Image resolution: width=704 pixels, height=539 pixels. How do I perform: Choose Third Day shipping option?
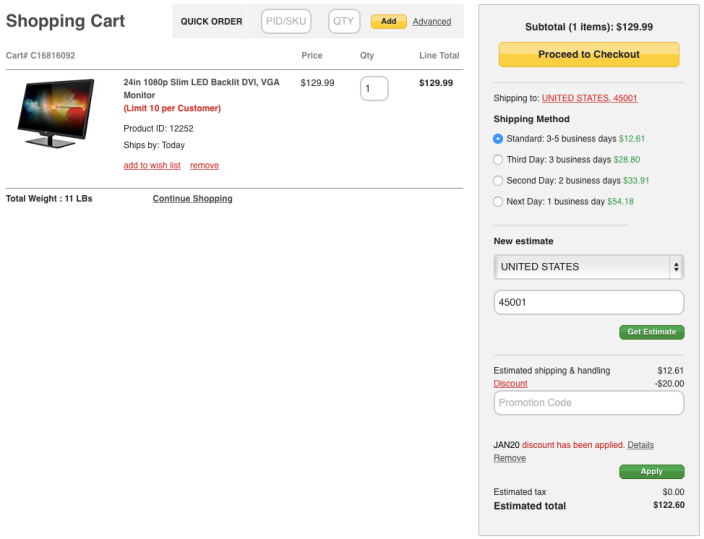(x=499, y=160)
